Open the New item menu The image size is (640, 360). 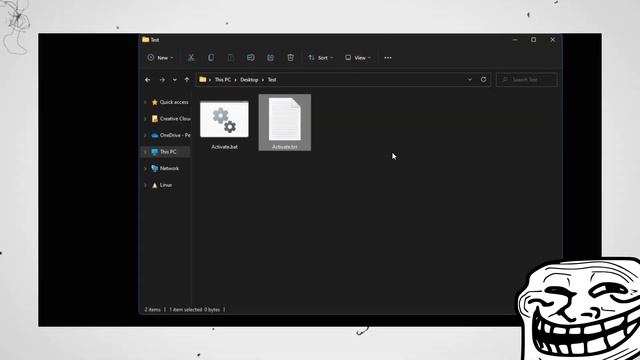(160, 58)
